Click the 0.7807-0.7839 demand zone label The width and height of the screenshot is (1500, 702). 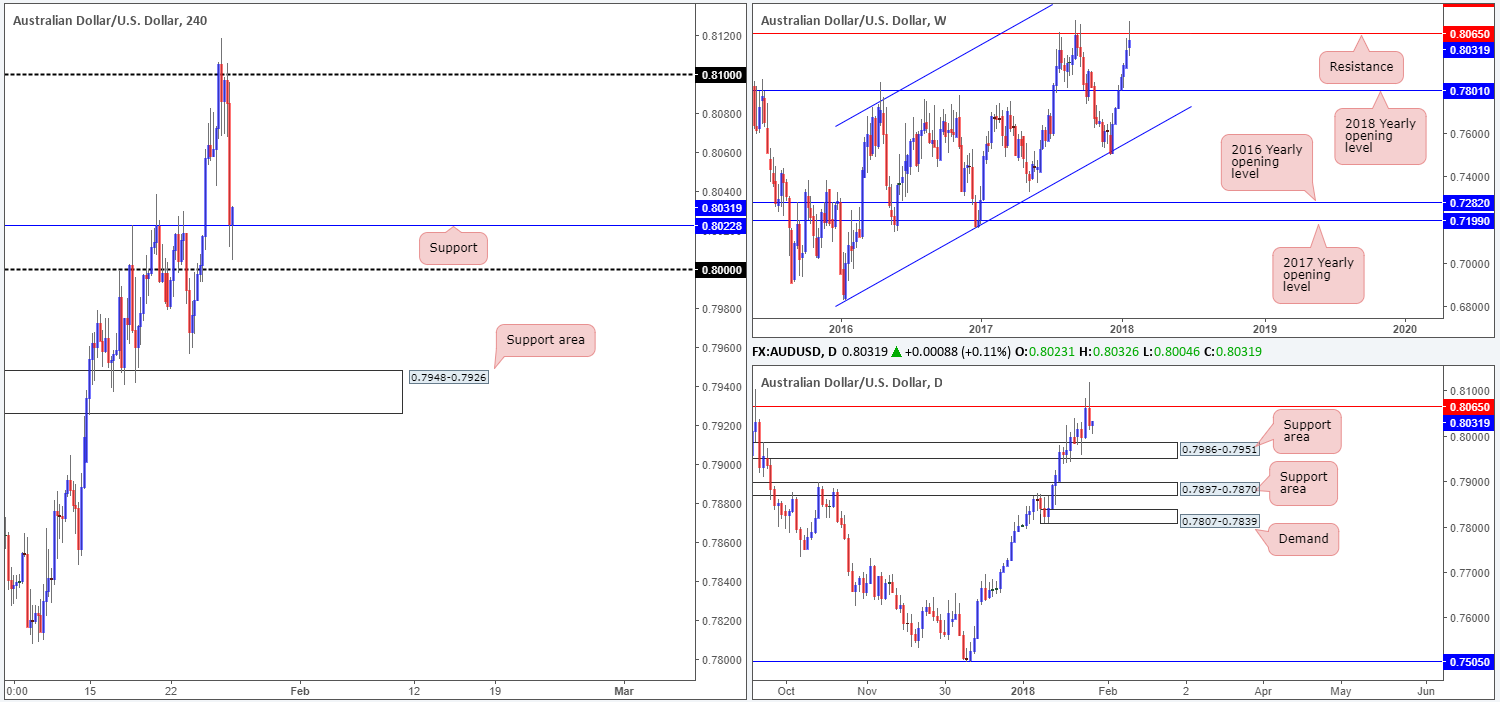[1222, 521]
